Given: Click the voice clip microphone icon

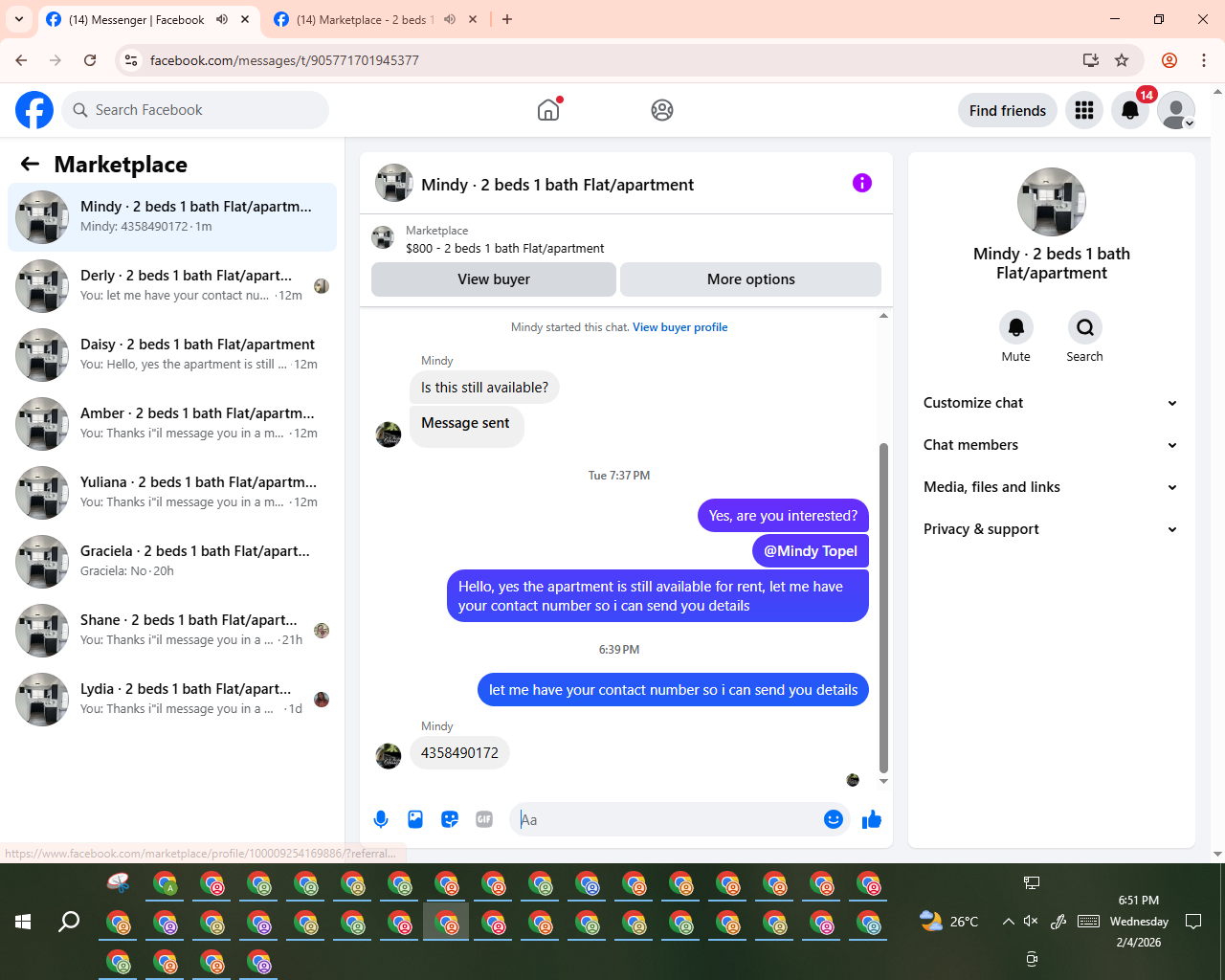Looking at the screenshot, I should [381, 819].
